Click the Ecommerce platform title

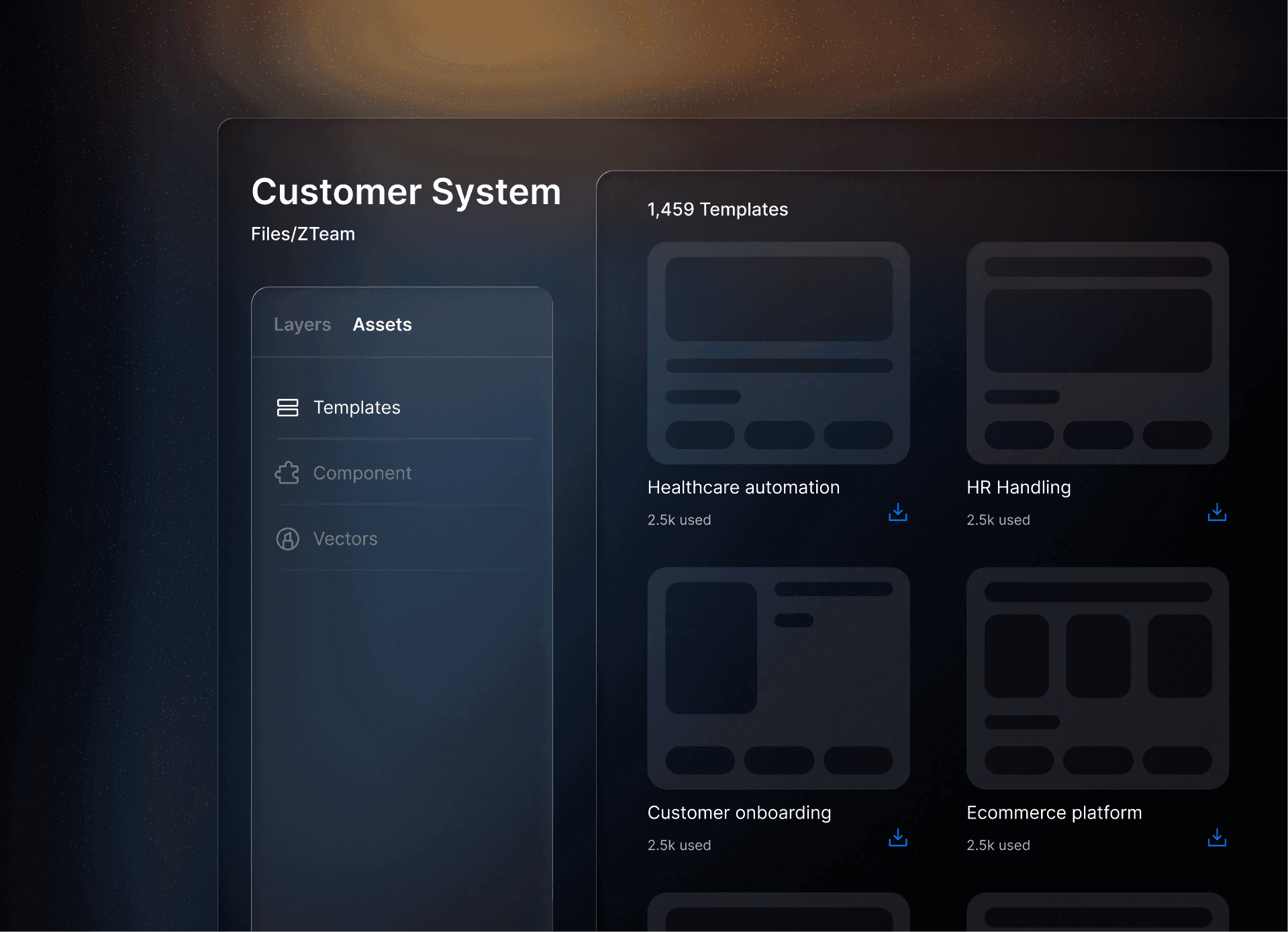click(x=1054, y=812)
